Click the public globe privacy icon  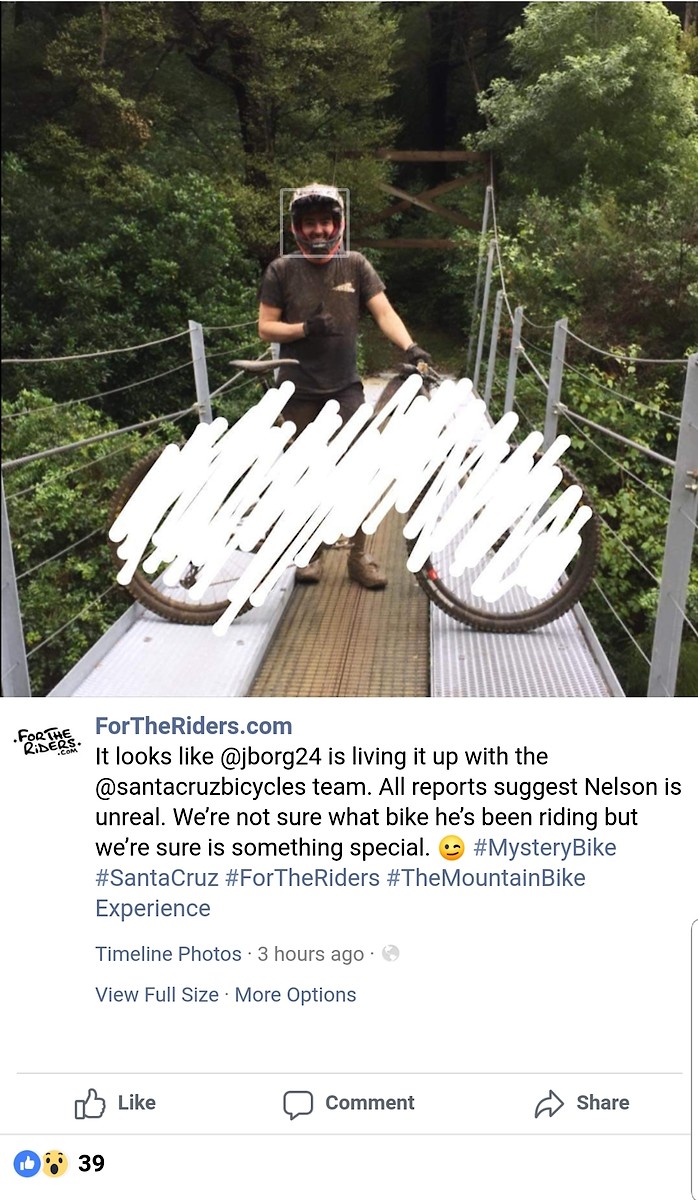tap(391, 953)
